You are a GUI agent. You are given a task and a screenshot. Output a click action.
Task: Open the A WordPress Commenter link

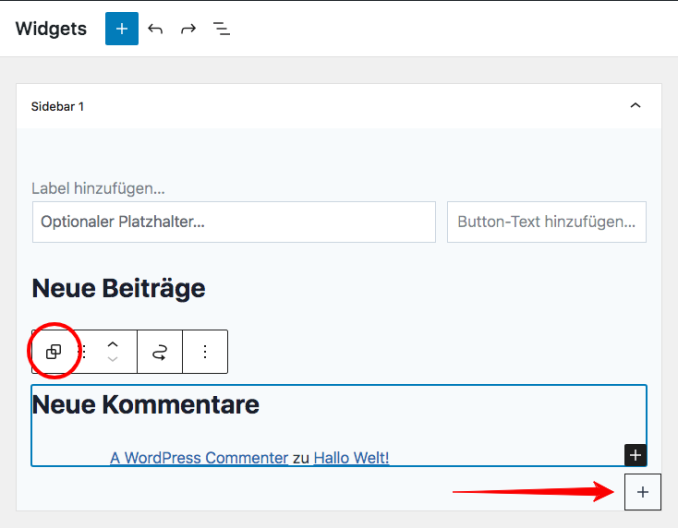pos(199,458)
